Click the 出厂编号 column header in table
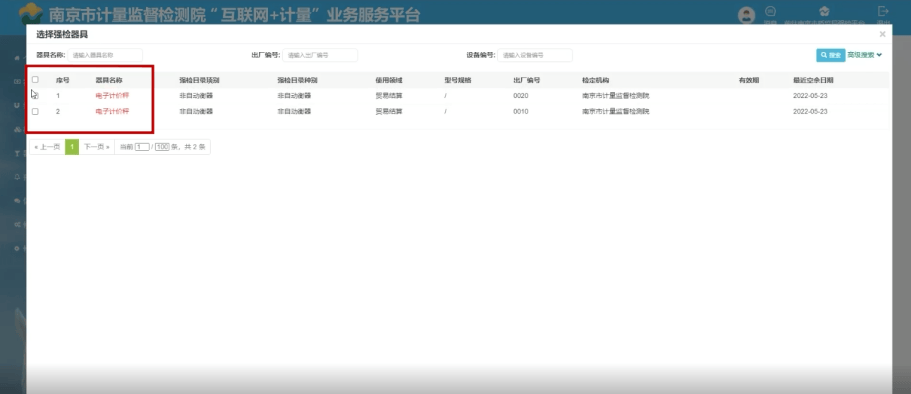Image resolution: width=911 pixels, height=394 pixels. coord(526,80)
